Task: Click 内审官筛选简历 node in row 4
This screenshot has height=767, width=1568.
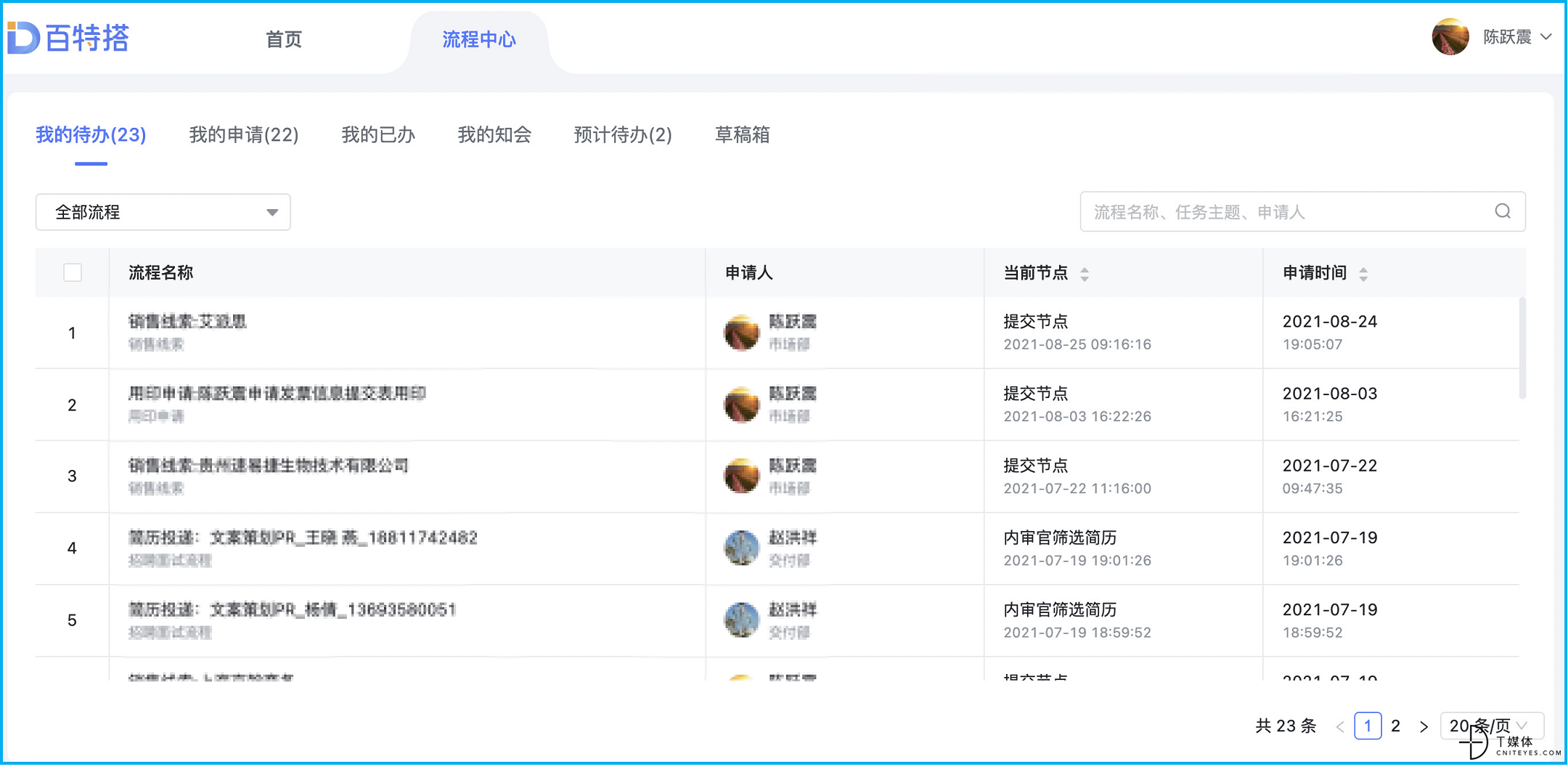Action: 1060,537
